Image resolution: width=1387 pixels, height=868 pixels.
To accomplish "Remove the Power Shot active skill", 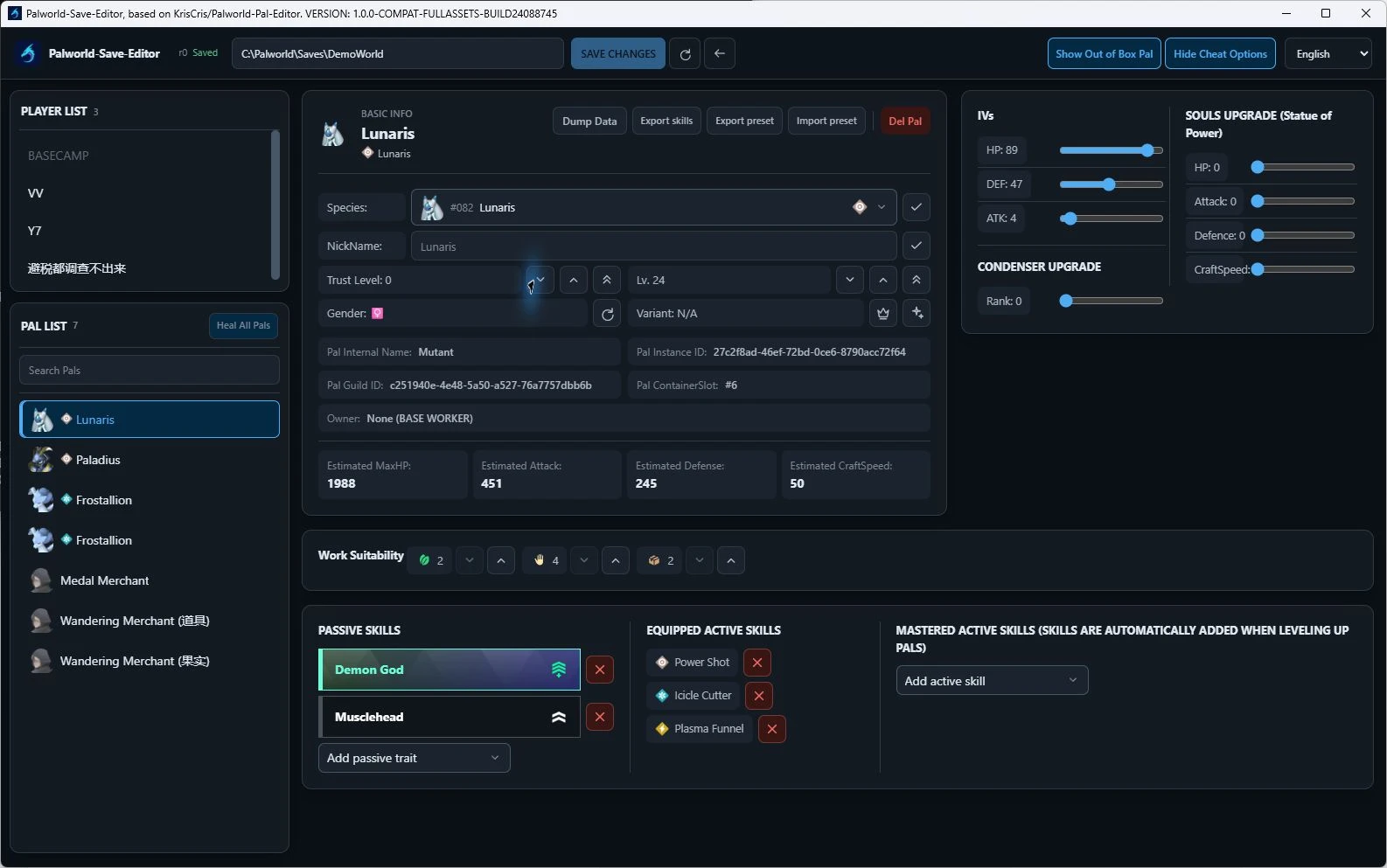I will click(x=757, y=663).
